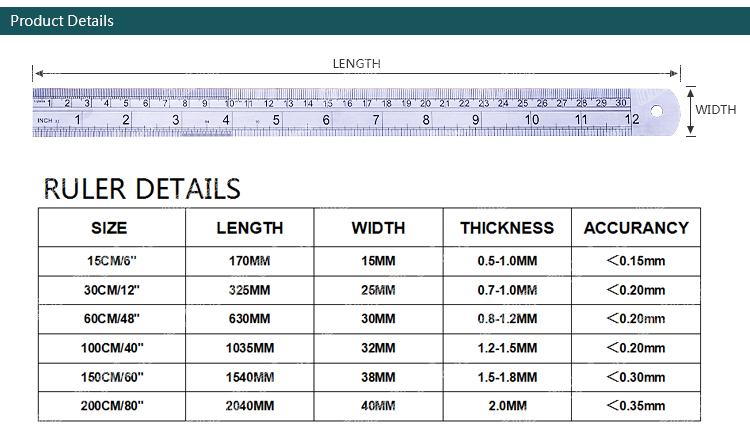Select the THICKNESS column header
750x438 pixels.
(x=507, y=228)
